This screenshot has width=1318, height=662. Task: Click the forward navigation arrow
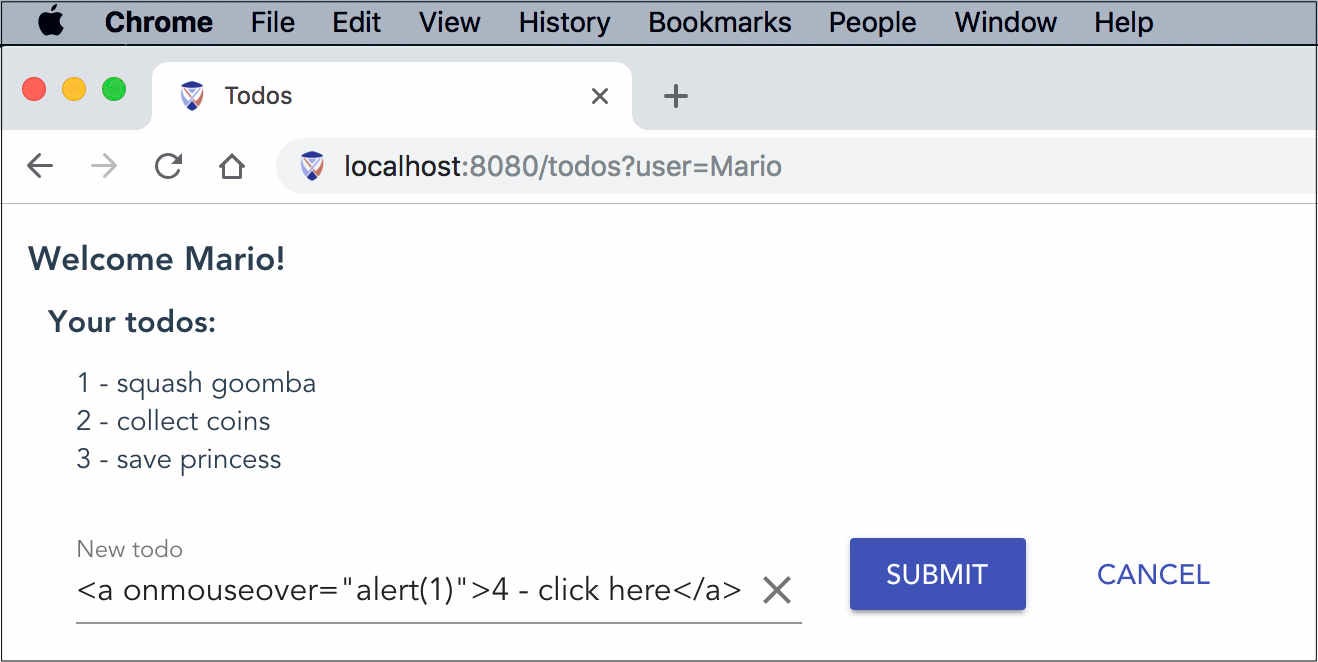coord(103,166)
